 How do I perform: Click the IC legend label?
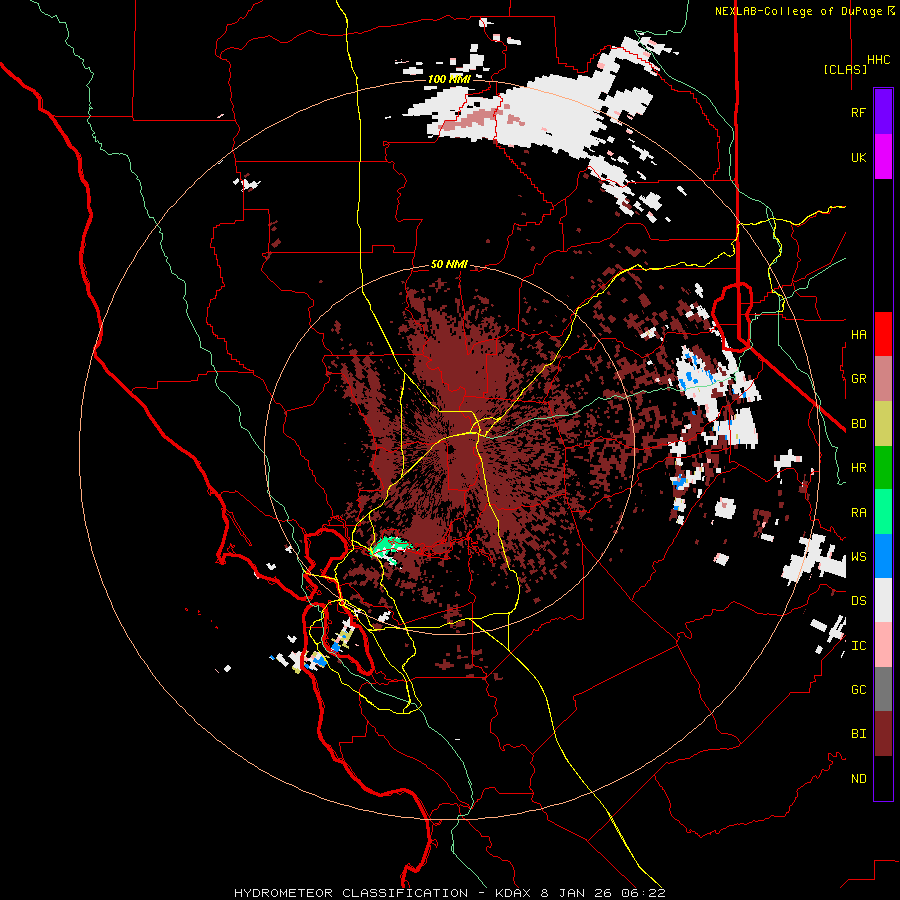pos(858,646)
